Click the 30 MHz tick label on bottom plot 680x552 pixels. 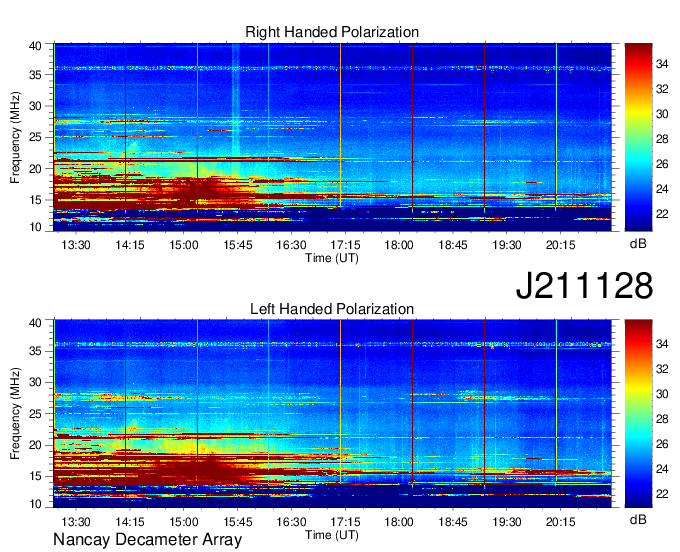pyautogui.click(x=35, y=382)
